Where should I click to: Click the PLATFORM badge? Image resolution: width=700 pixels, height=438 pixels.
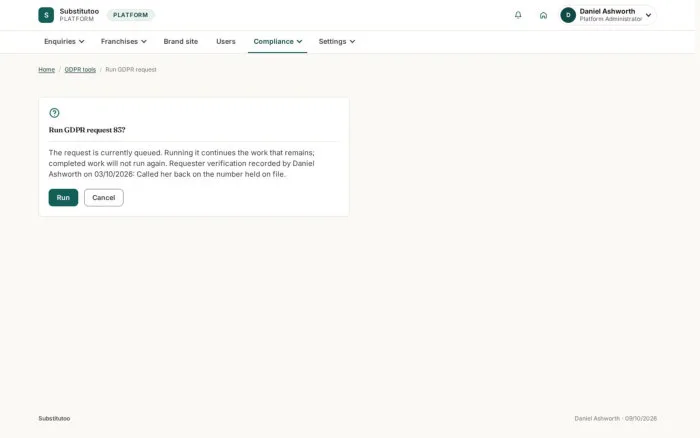pos(130,15)
